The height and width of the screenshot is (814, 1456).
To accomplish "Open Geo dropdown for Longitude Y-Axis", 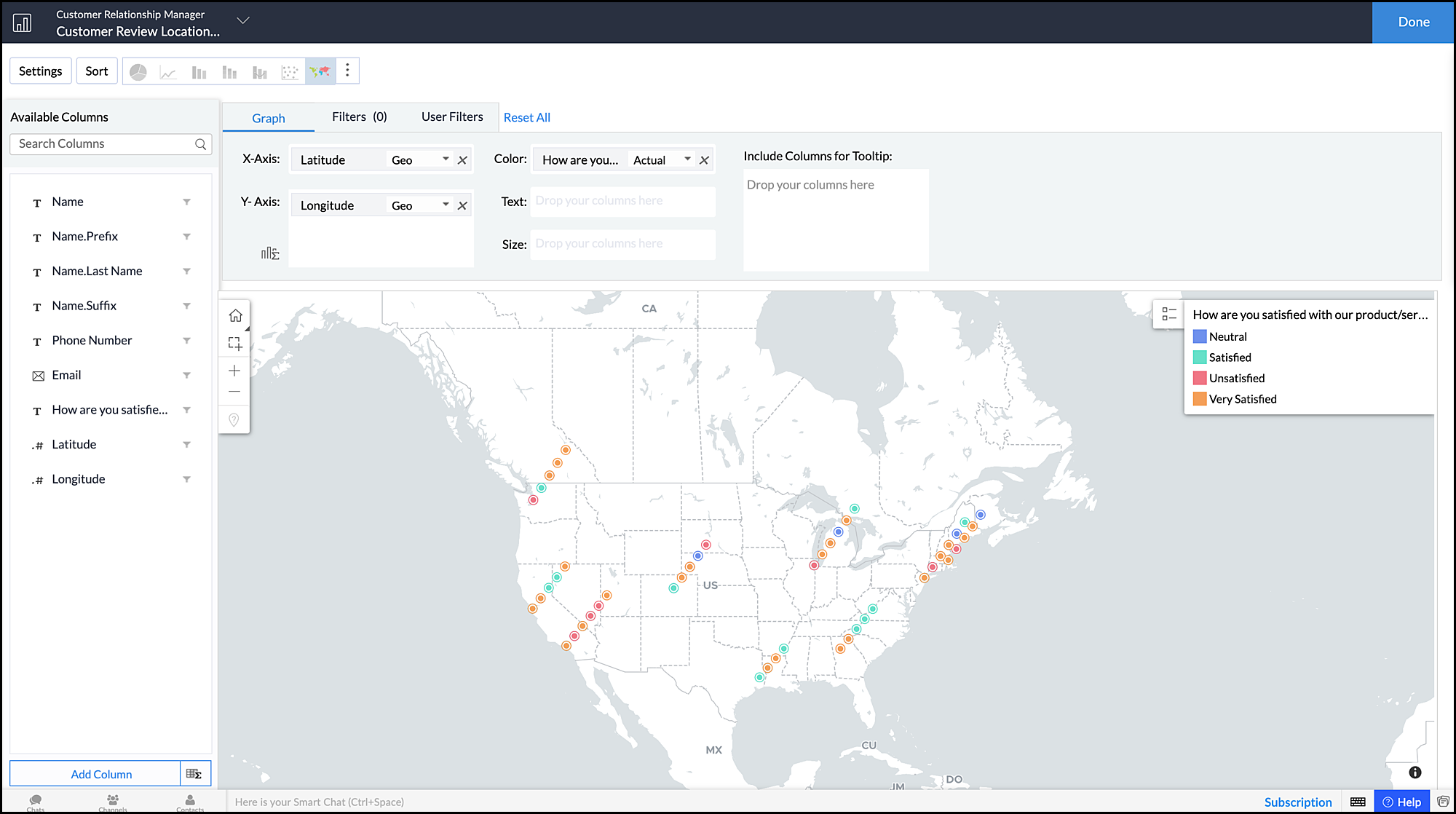I will point(446,205).
